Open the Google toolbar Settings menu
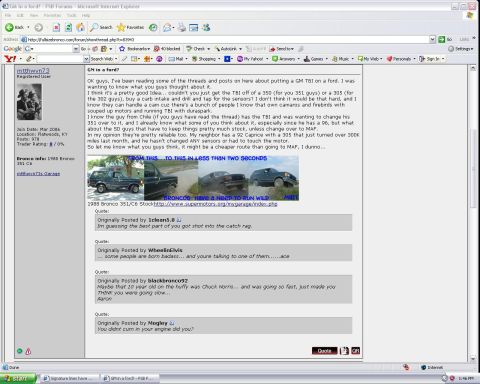This screenshot has width=480, height=384. pyautogui.click(x=461, y=49)
